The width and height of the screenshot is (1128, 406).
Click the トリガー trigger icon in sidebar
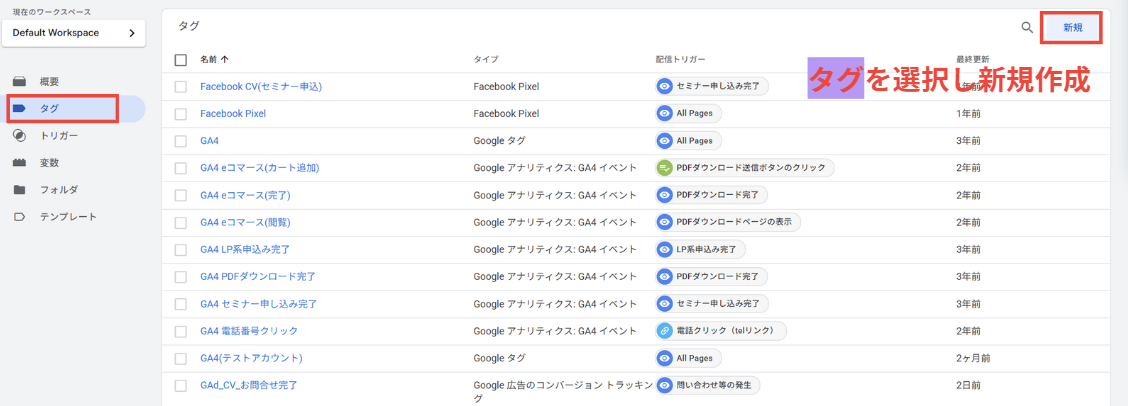pos(19,135)
